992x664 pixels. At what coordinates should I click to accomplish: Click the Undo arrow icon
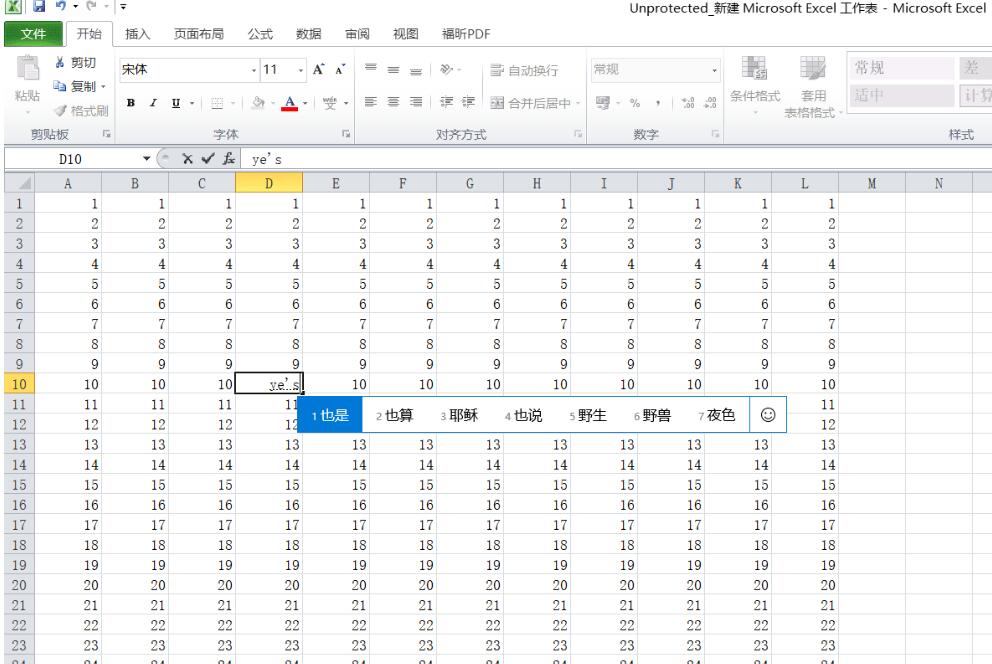click(61, 6)
